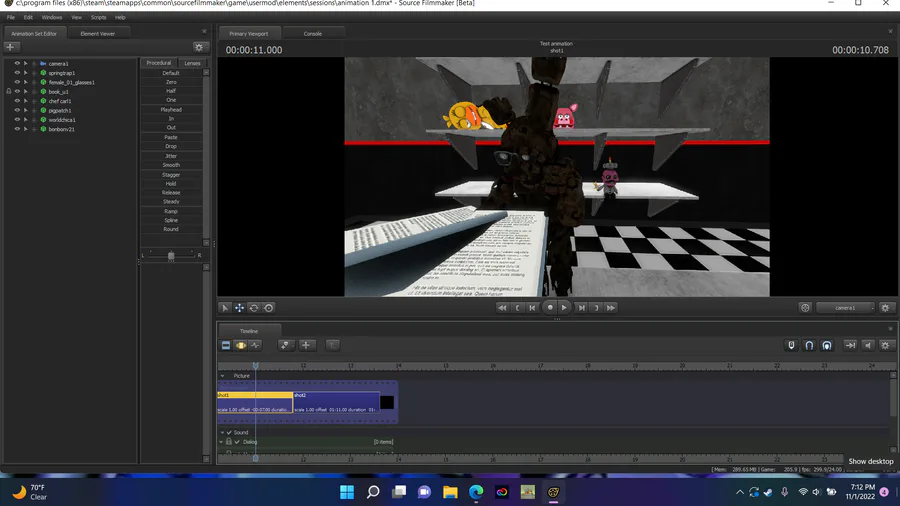Open the File menu
The image size is (900, 506).
[11, 17]
